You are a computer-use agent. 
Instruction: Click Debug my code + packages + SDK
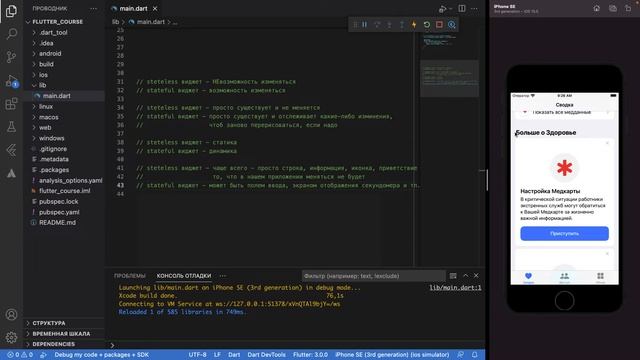(x=102, y=355)
